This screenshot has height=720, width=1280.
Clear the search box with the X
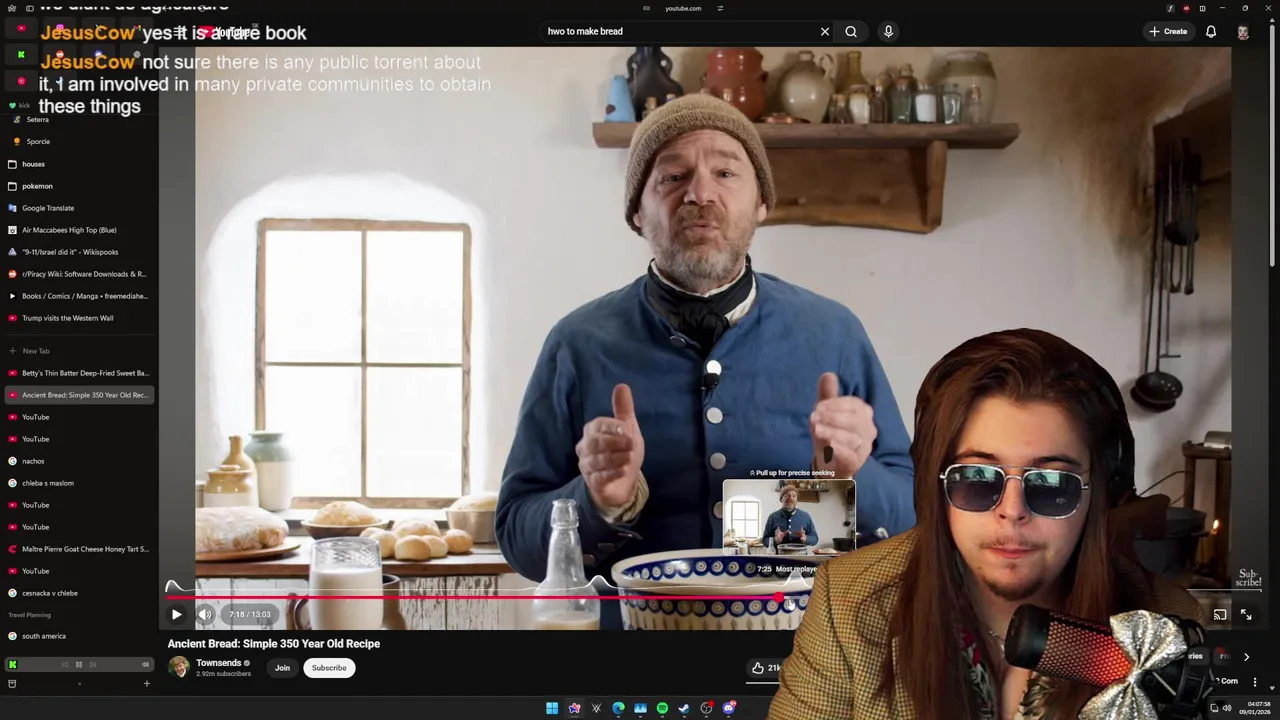[x=825, y=31]
